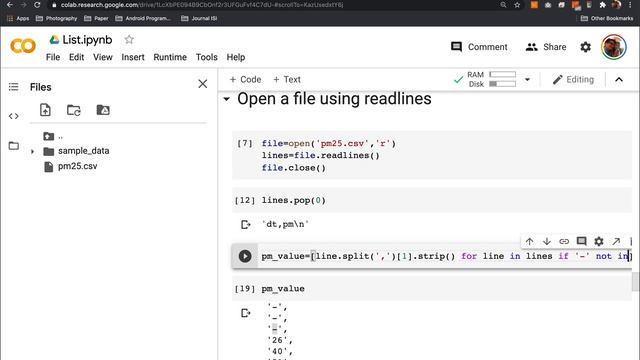Open the runtime connection dropdown arrow
Screen dimensions: 640x360
[x=527, y=80]
